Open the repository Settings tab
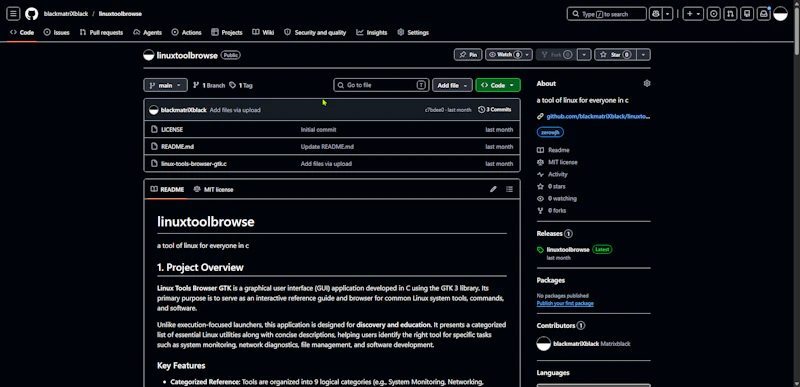The image size is (800, 387). point(413,32)
